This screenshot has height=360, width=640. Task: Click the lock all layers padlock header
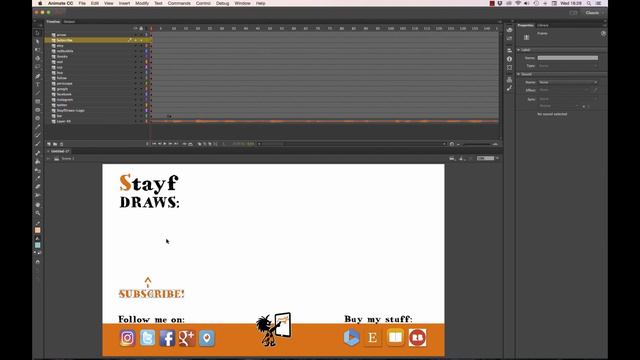141,29
